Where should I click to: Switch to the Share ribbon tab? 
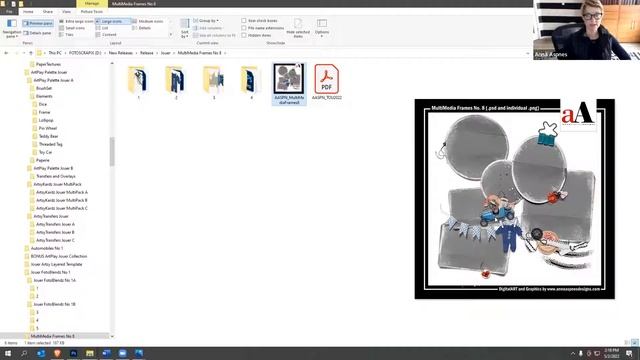point(48,12)
